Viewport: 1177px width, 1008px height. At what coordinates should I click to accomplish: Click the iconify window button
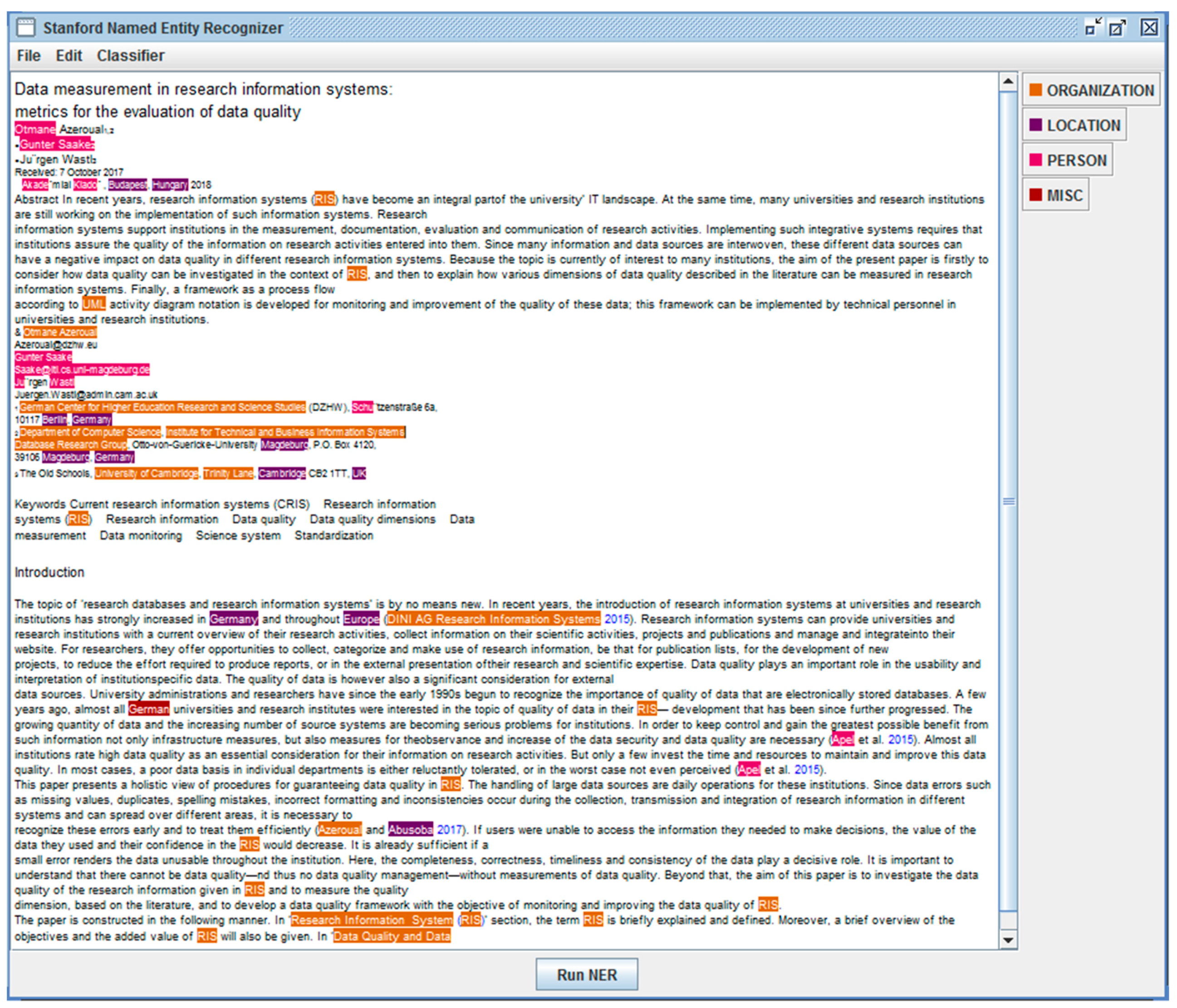(x=1093, y=27)
